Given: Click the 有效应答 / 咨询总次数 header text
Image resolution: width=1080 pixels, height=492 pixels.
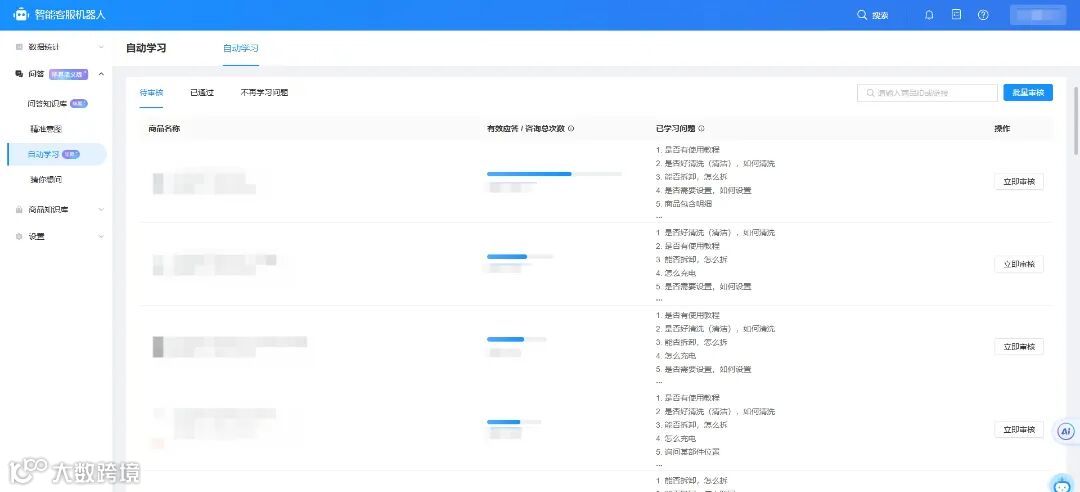Looking at the screenshot, I should [x=526, y=129].
